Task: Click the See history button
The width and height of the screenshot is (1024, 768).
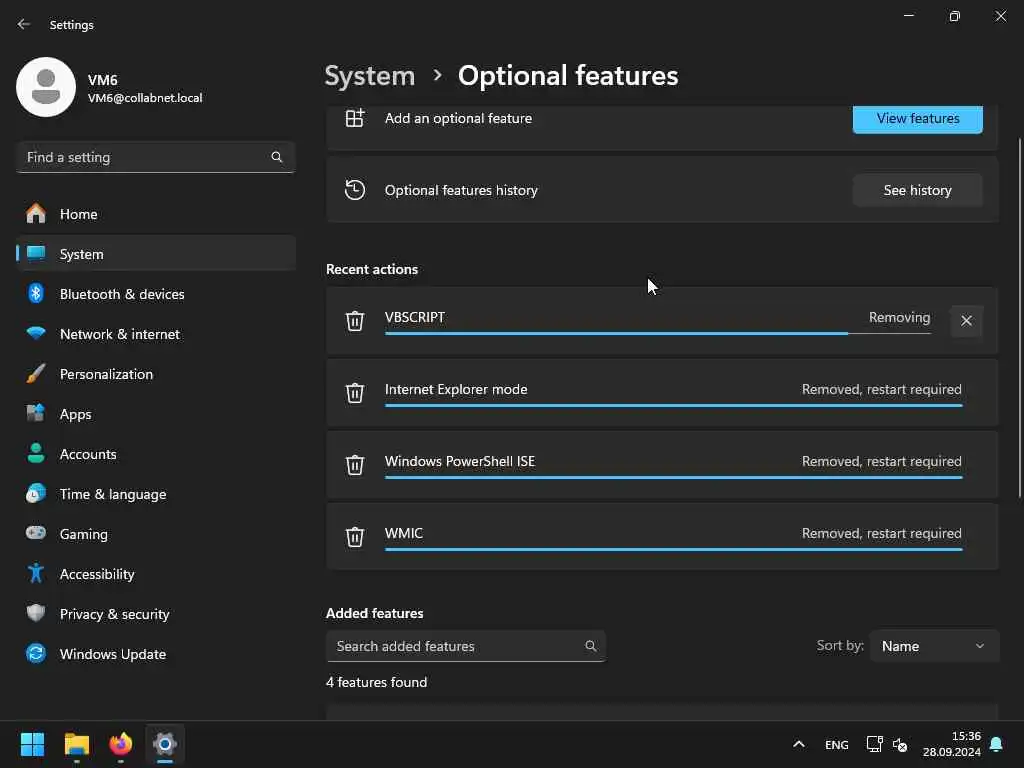Action: (x=918, y=190)
